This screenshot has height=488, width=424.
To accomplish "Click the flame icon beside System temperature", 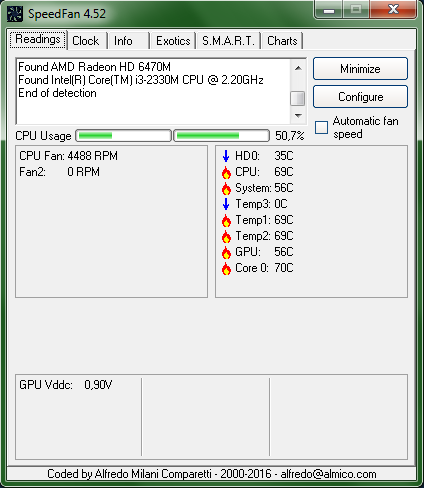I will 226,188.
